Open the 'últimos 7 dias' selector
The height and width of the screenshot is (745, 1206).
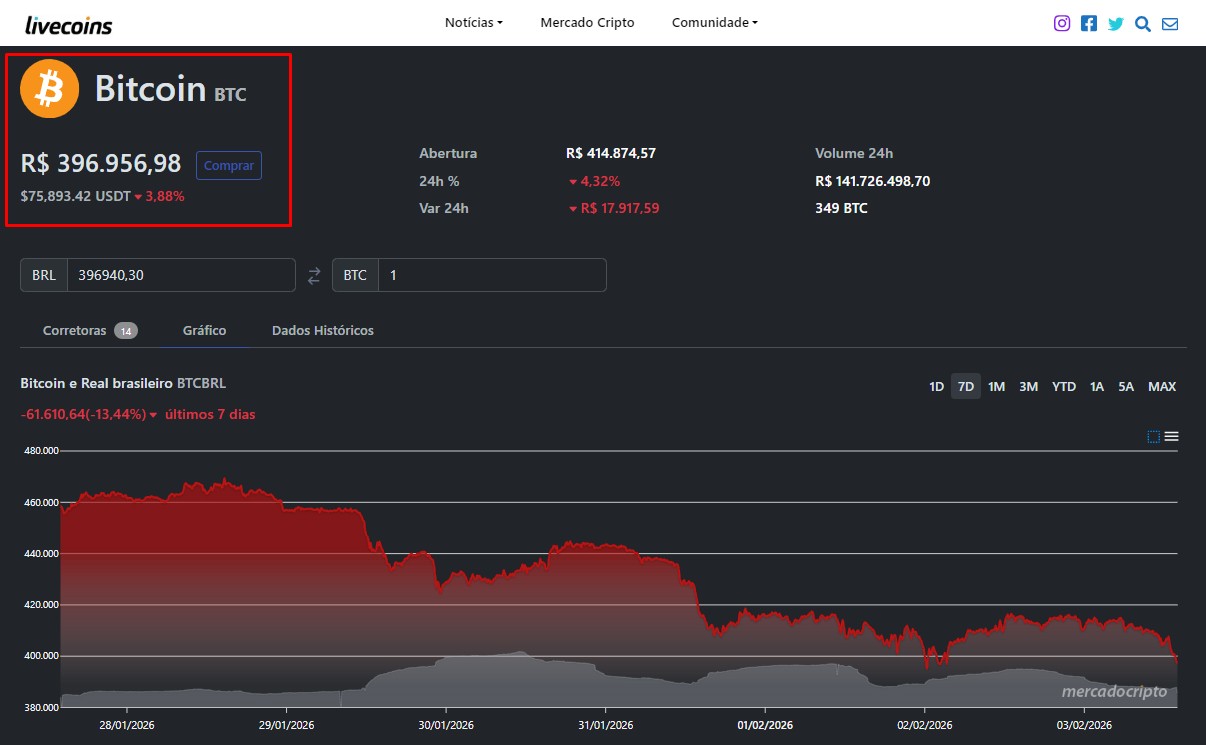click(x=211, y=414)
